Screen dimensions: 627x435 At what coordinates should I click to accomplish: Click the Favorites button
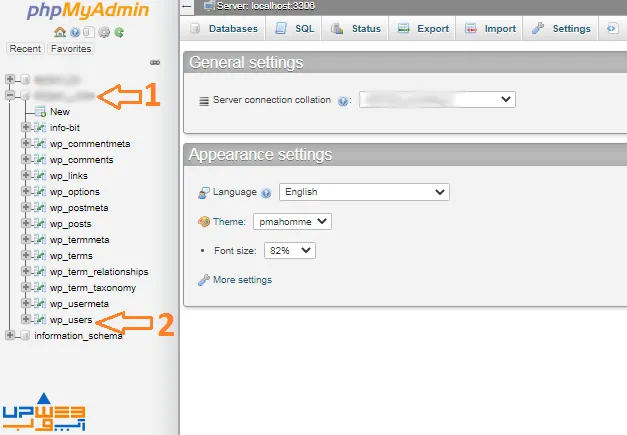71,49
